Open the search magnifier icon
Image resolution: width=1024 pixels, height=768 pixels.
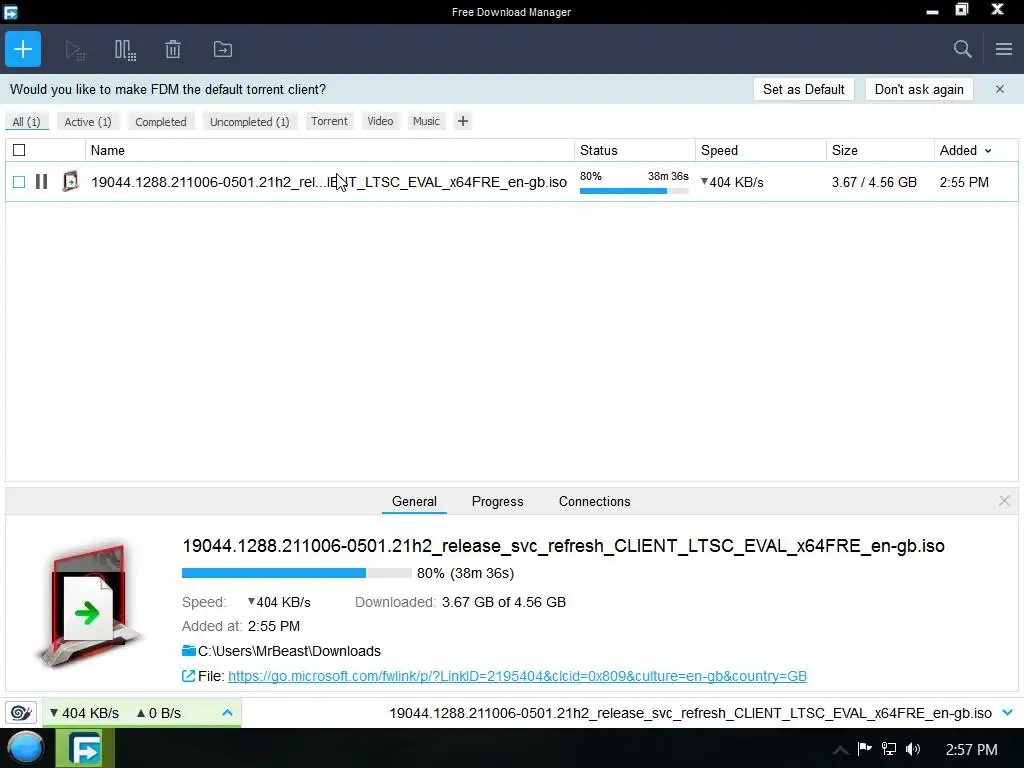pyautogui.click(x=962, y=49)
